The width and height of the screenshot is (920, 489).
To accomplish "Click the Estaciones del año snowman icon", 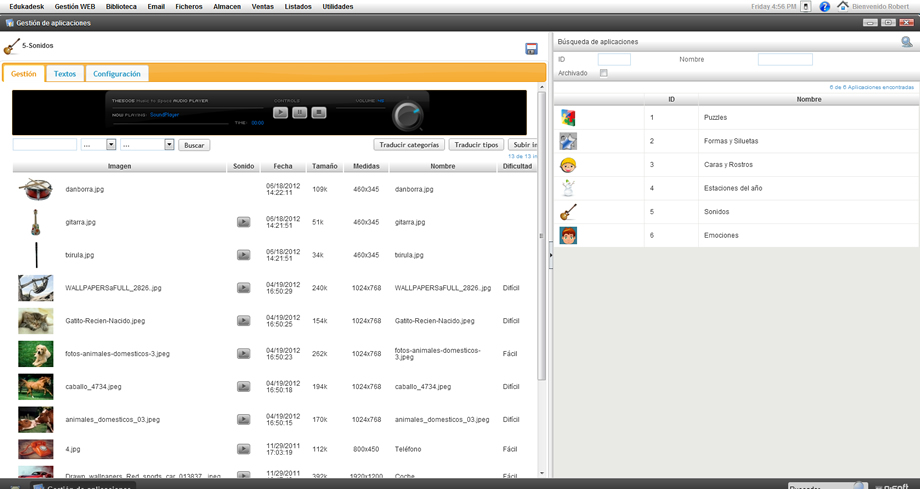I will point(568,188).
